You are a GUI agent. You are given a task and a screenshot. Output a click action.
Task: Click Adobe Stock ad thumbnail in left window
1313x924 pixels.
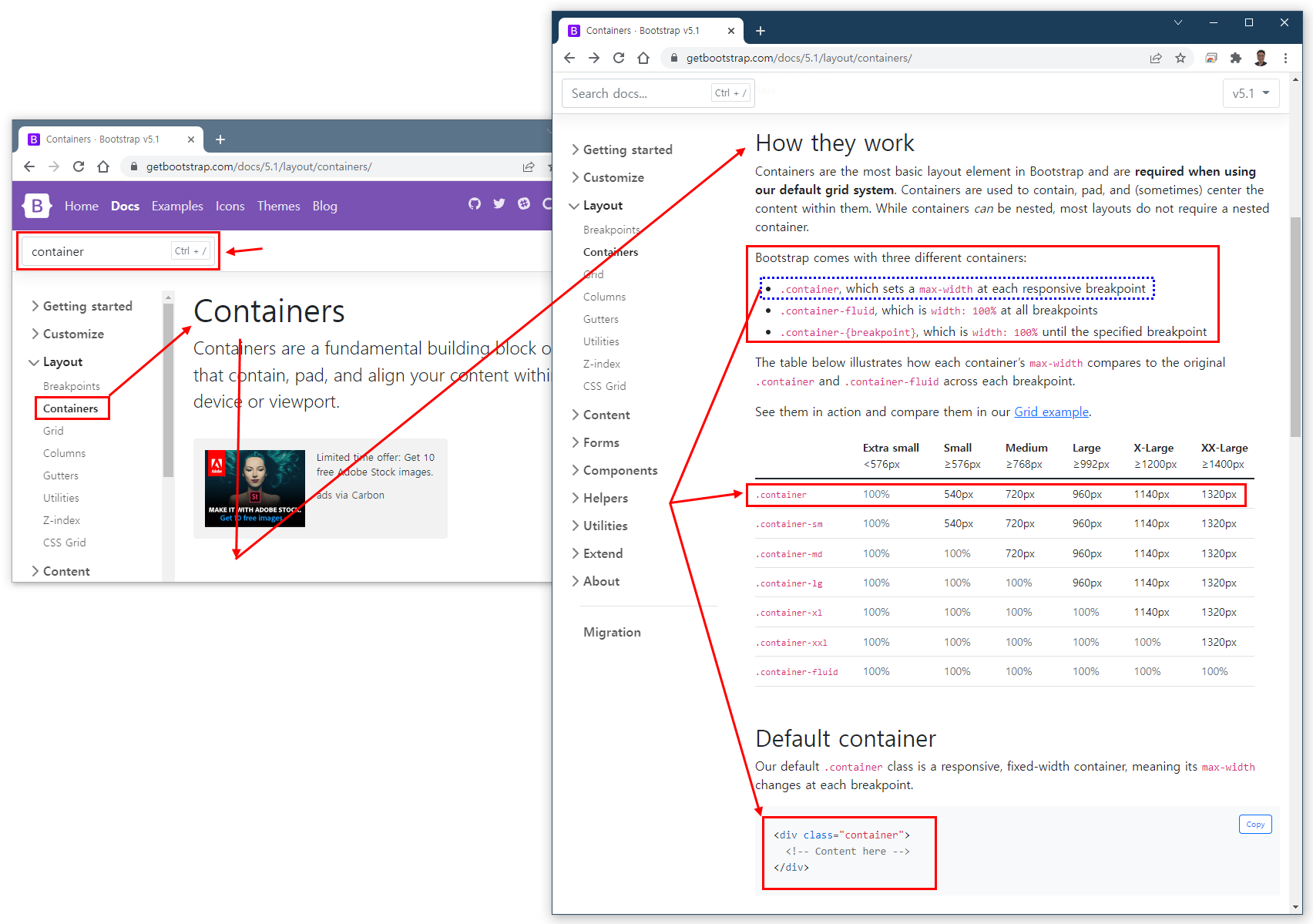coord(255,489)
